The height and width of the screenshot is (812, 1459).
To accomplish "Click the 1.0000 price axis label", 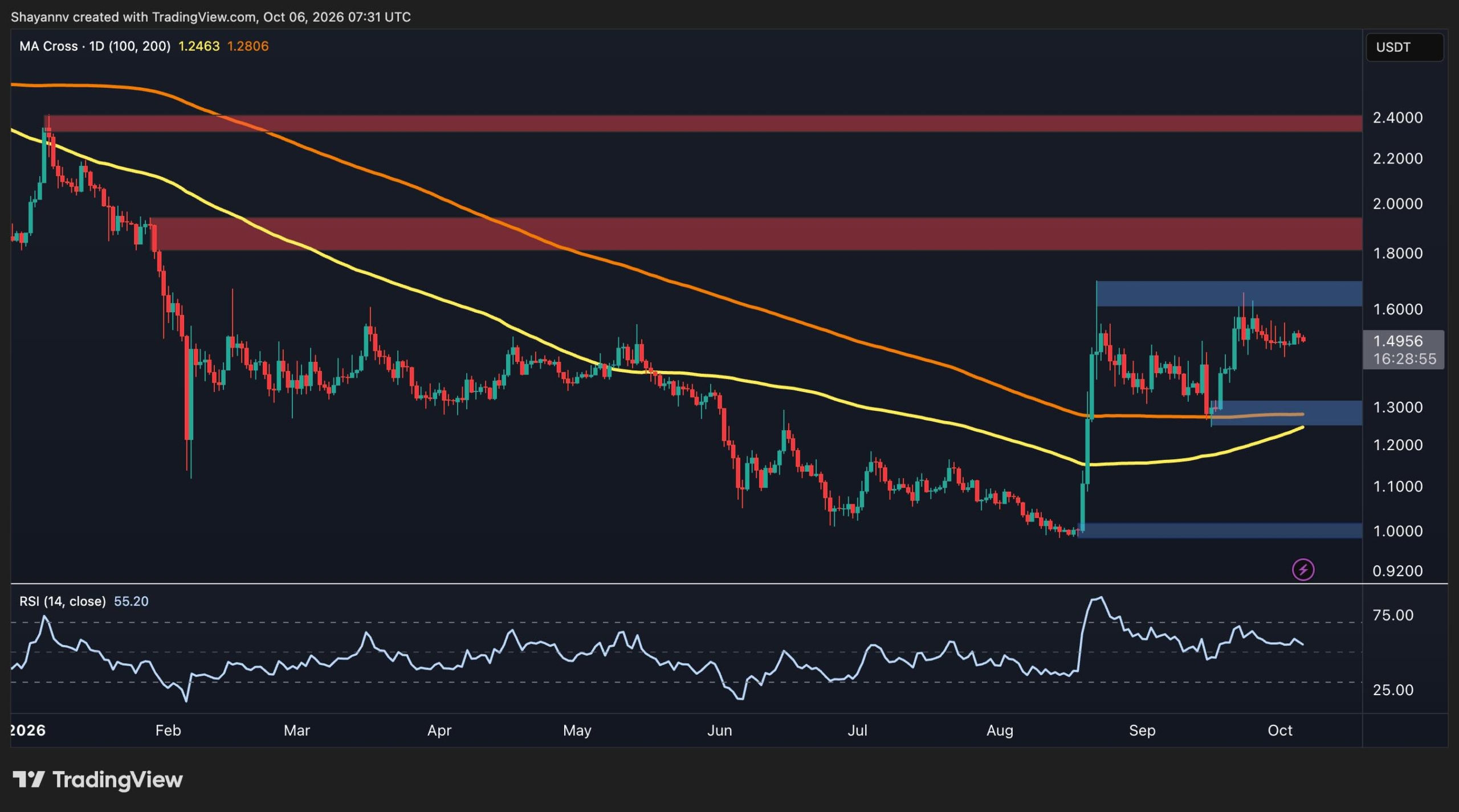I will point(1397,531).
